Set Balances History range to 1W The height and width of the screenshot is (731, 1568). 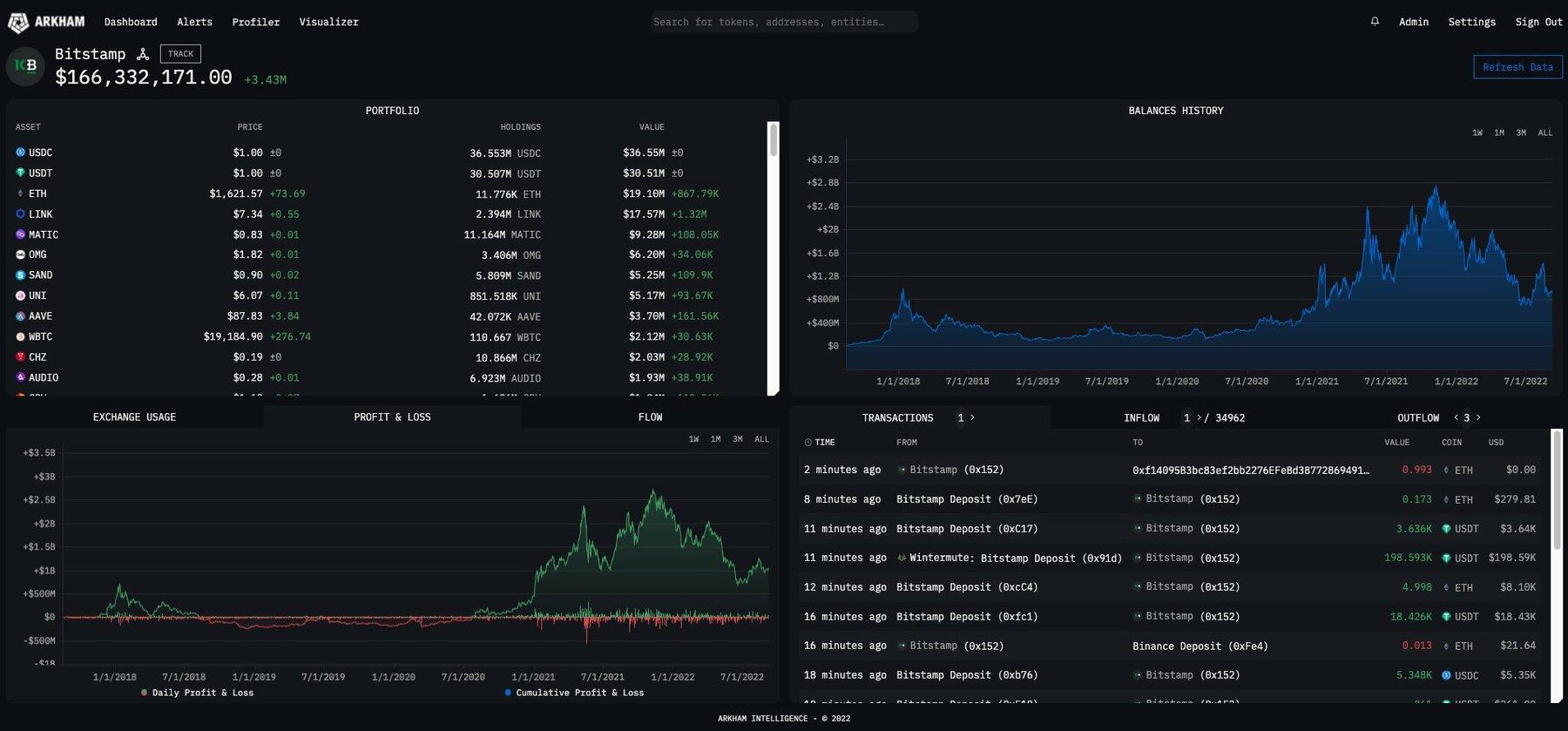pyautogui.click(x=1477, y=133)
